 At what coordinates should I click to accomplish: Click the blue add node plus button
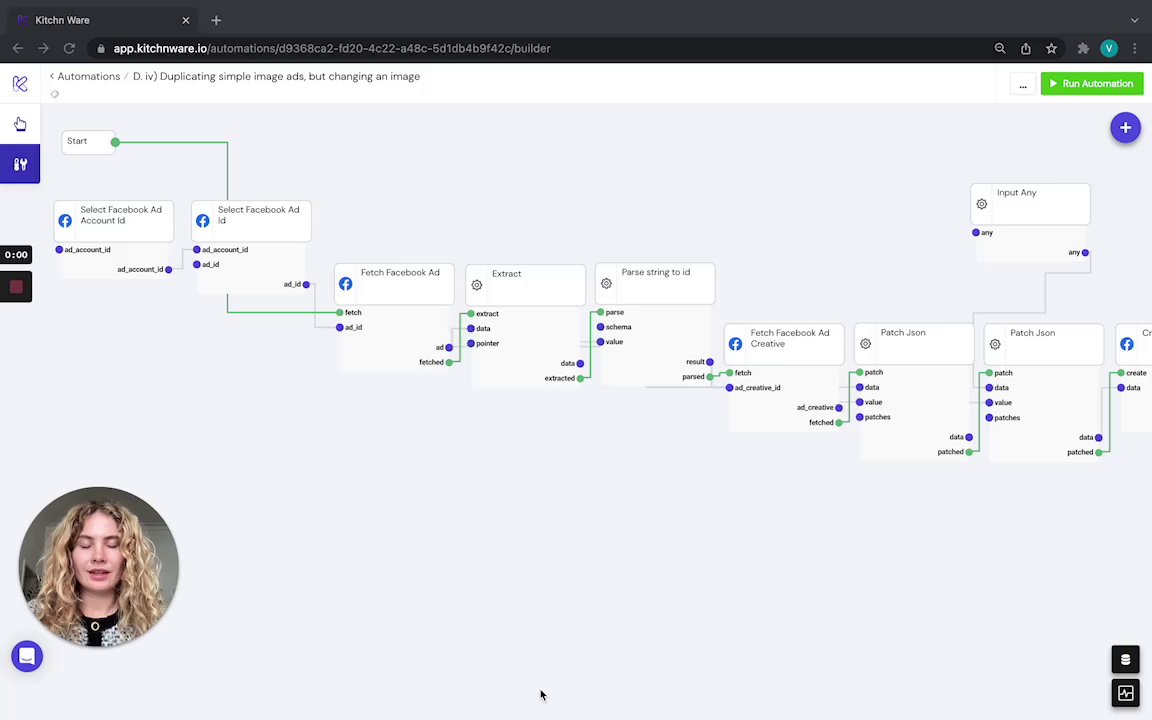click(x=1125, y=128)
